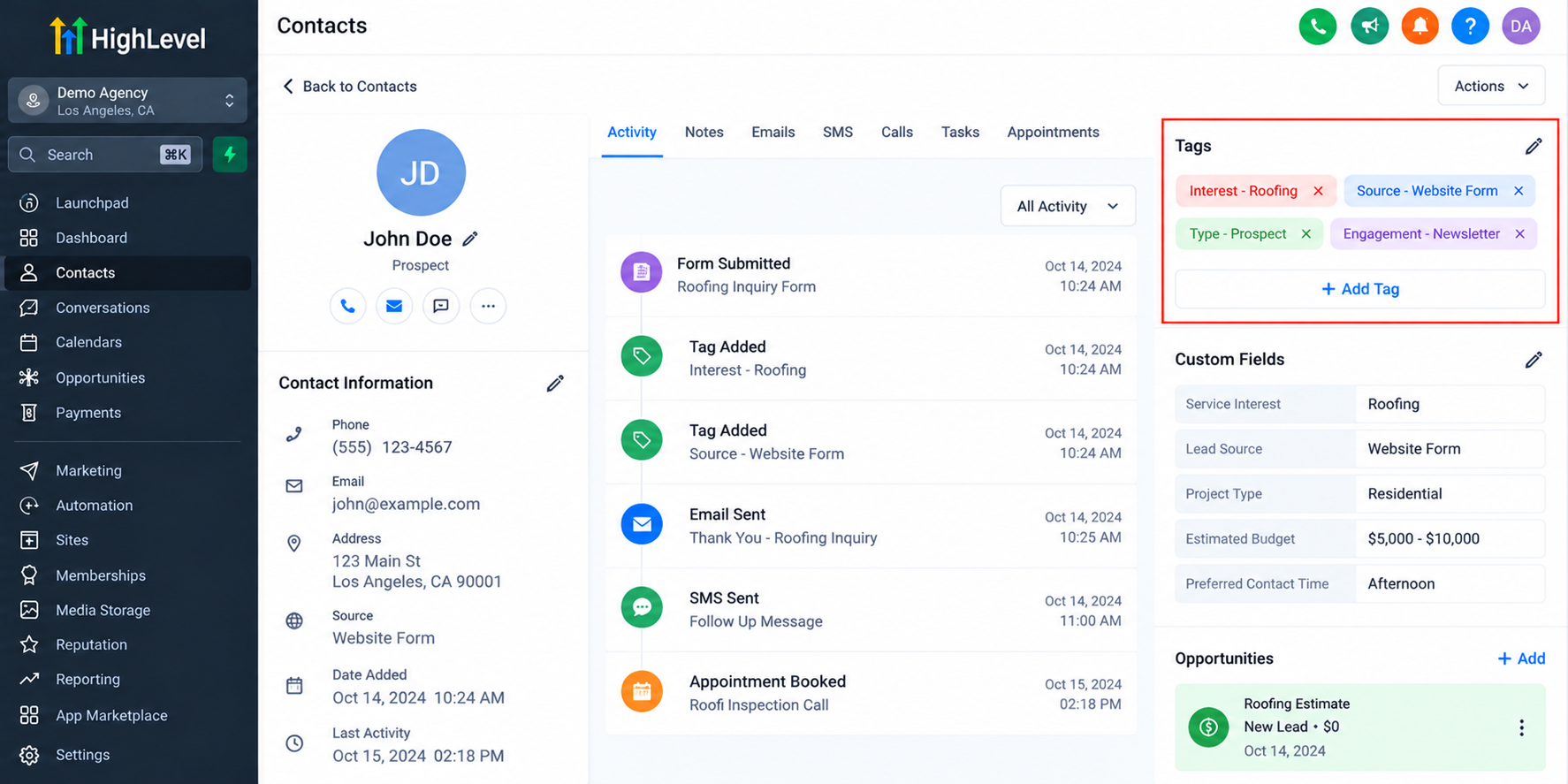
Task: Send email via envelope icon under John Doe
Action: [x=394, y=306]
